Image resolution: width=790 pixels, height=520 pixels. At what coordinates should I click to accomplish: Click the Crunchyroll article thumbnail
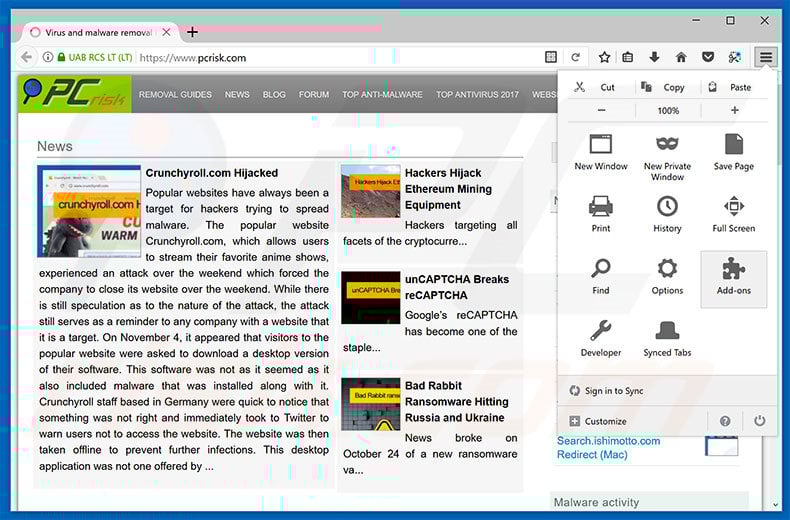89,211
